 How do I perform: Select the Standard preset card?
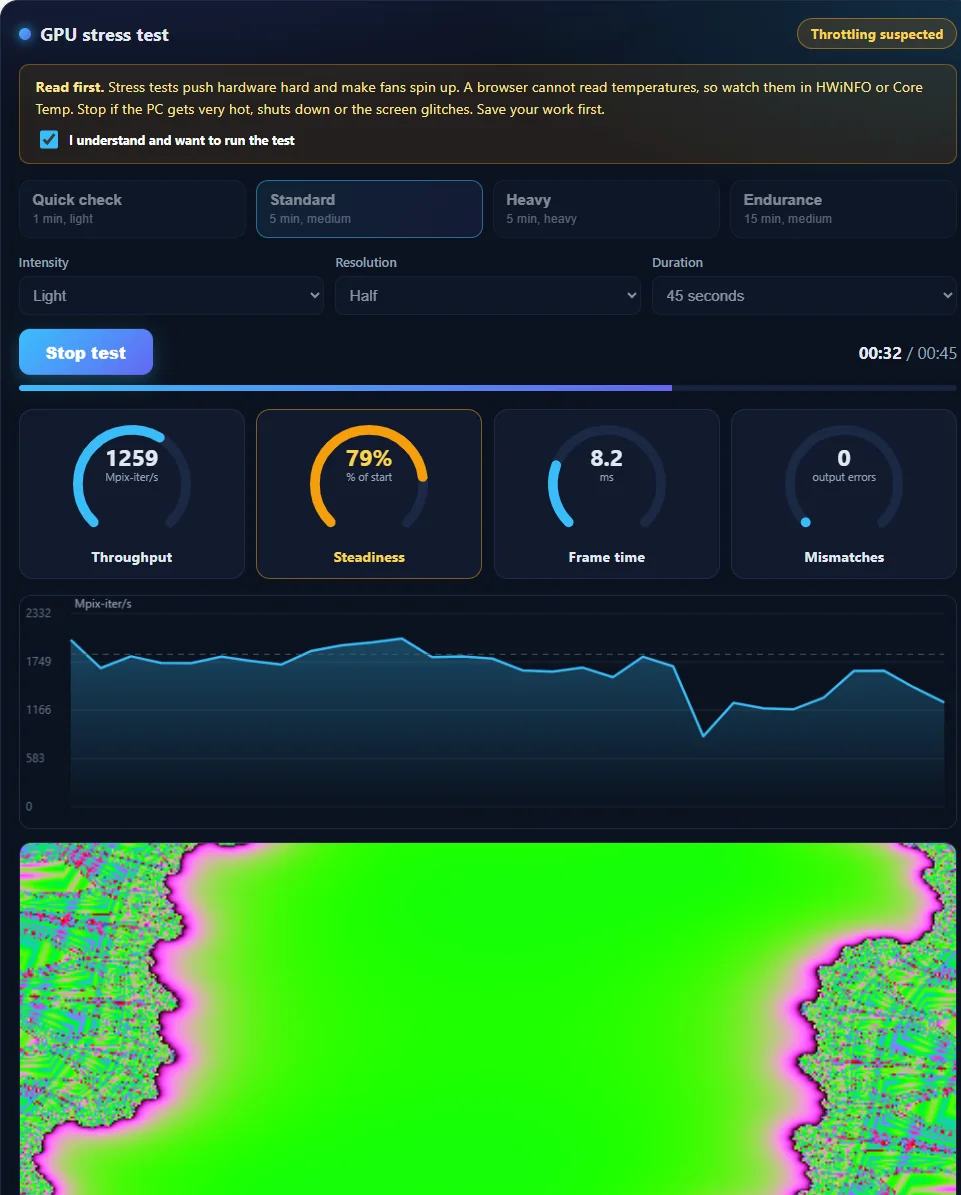[x=369, y=209]
